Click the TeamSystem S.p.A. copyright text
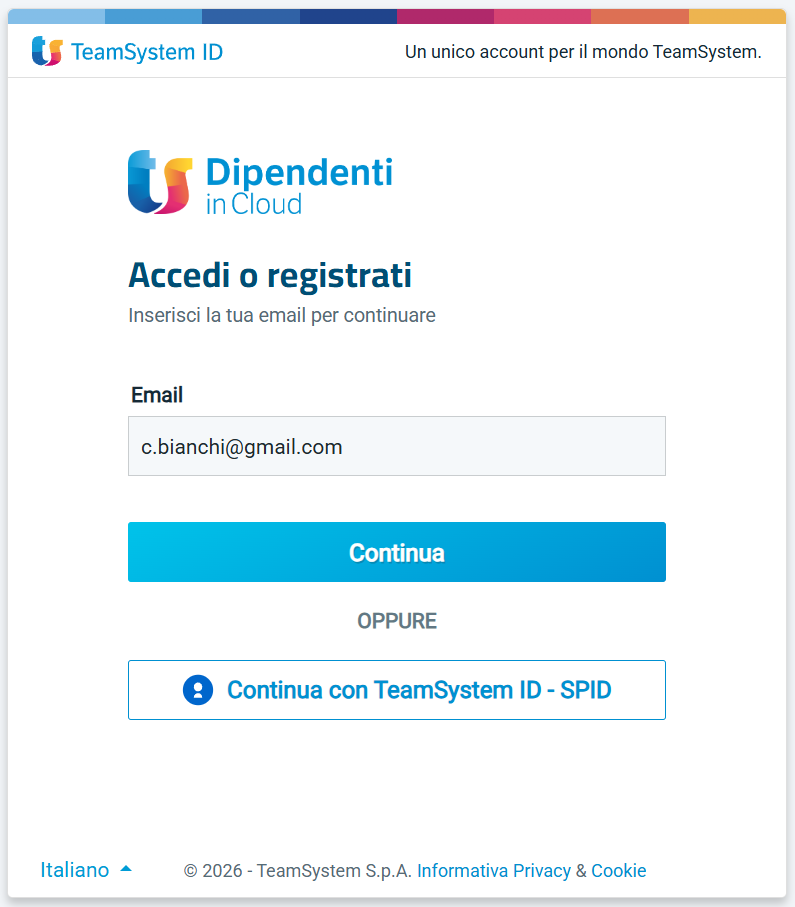The image size is (795, 907). (x=298, y=871)
